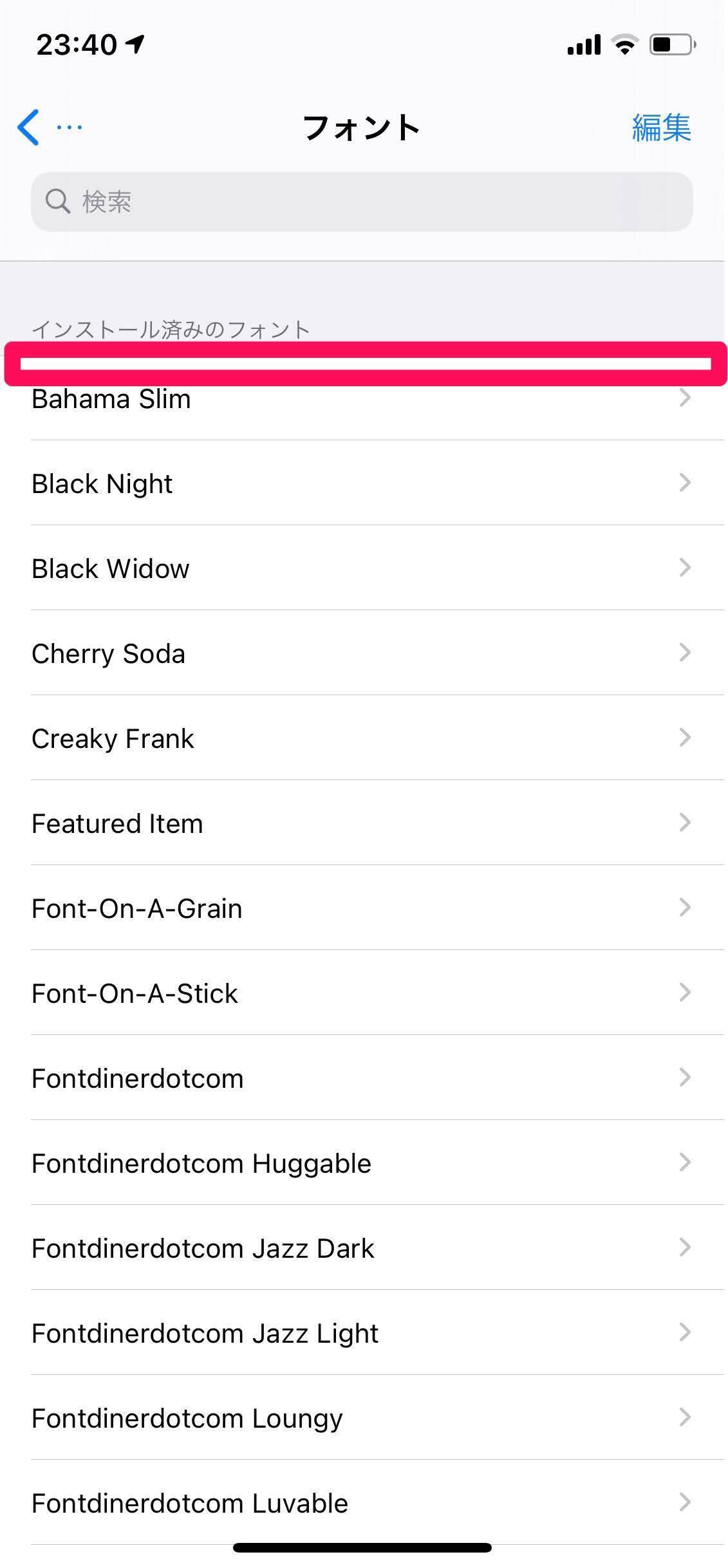Open Fontdinerdotcom Jazz Dark font

(x=202, y=1249)
